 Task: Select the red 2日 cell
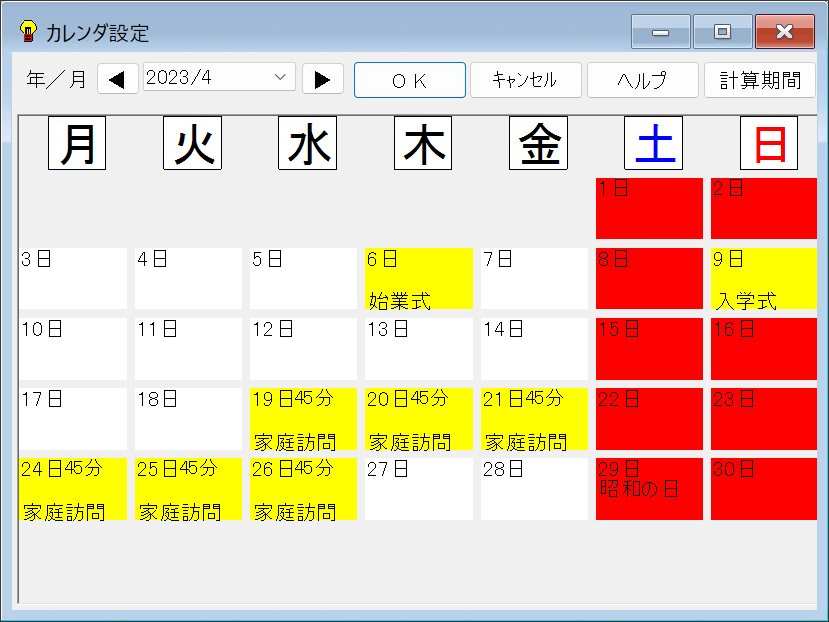coord(764,208)
